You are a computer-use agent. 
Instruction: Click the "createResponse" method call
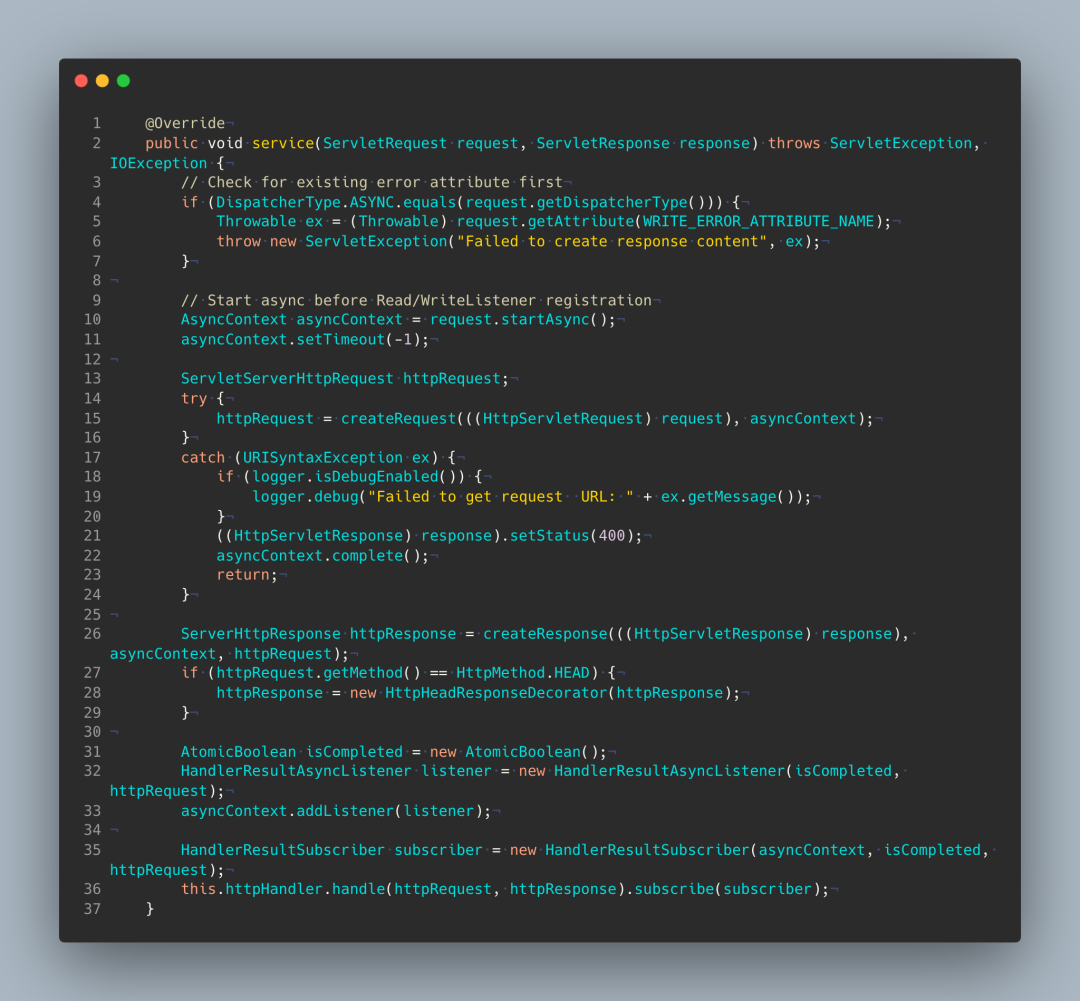pos(545,634)
